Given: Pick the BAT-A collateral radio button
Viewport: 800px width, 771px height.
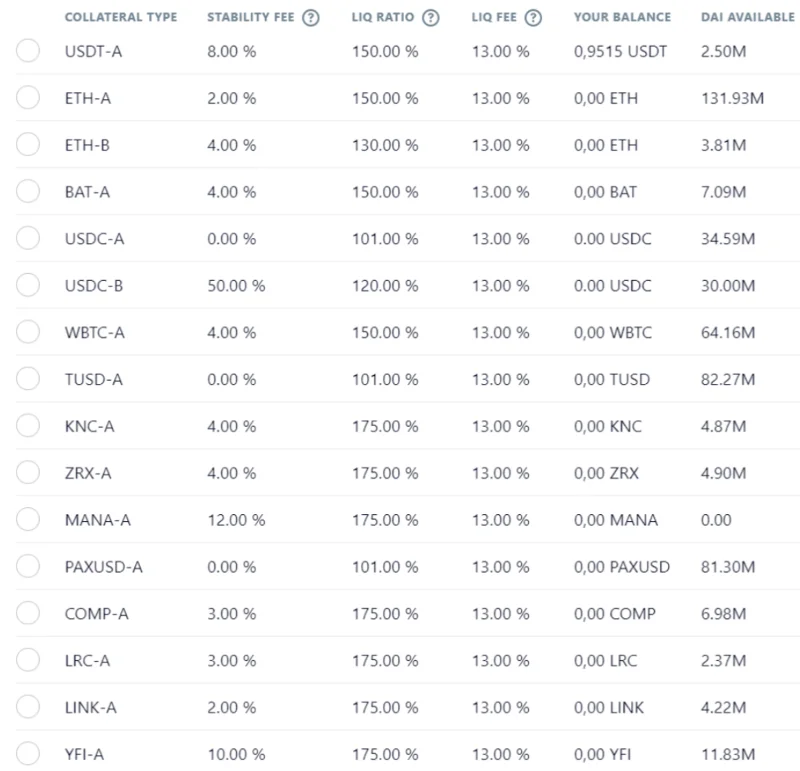Looking at the screenshot, I should click(28, 191).
